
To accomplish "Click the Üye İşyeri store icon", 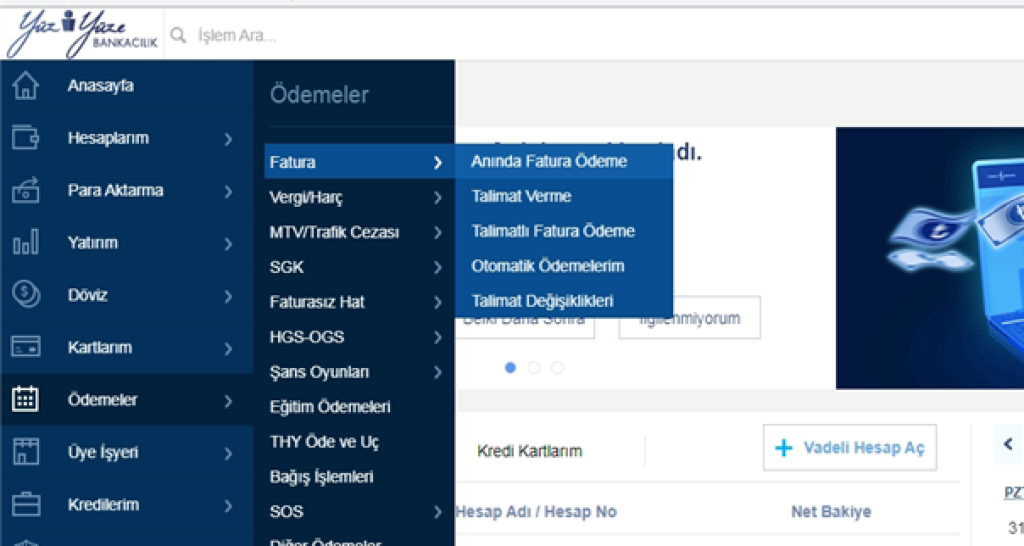I will coord(25,452).
